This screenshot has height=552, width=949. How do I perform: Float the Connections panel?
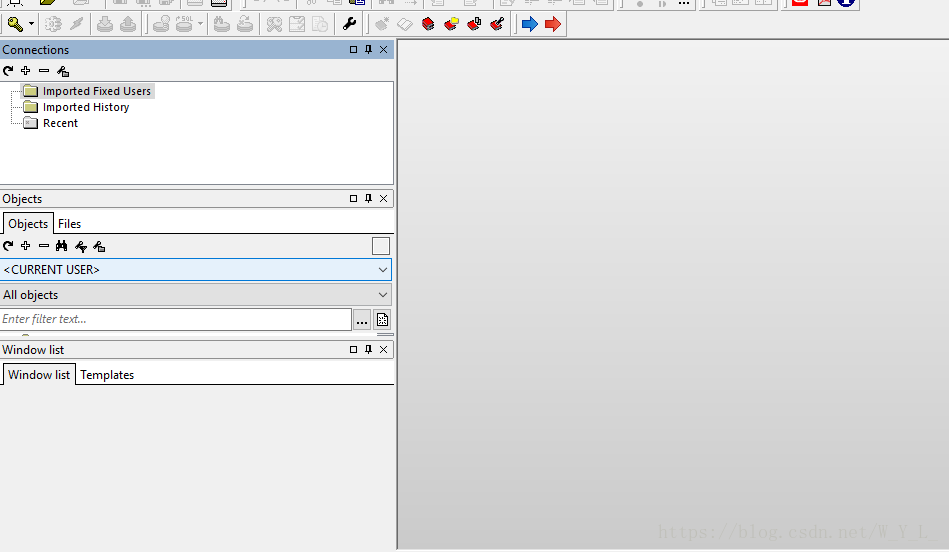click(353, 50)
